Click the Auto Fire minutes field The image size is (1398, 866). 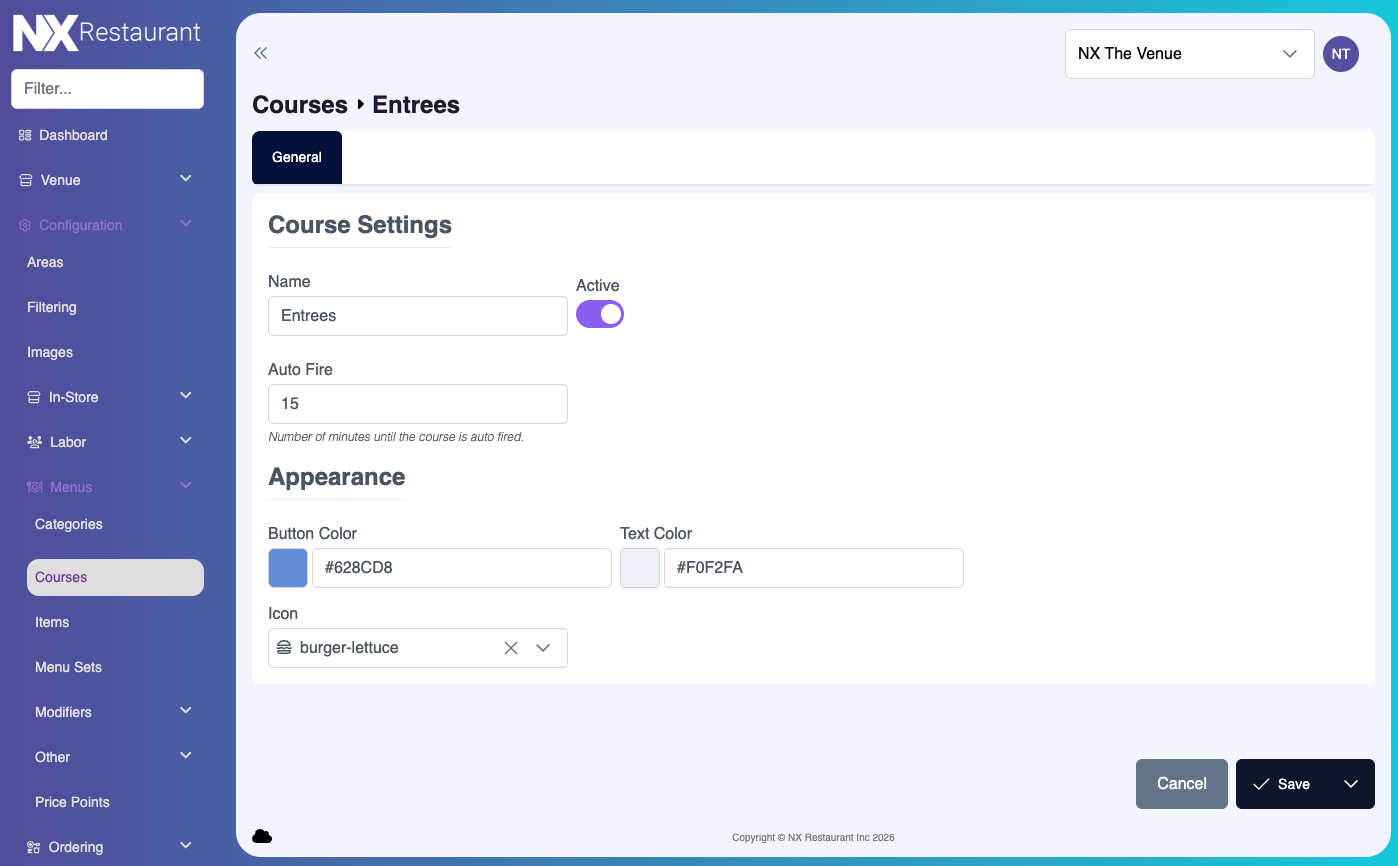click(x=417, y=404)
